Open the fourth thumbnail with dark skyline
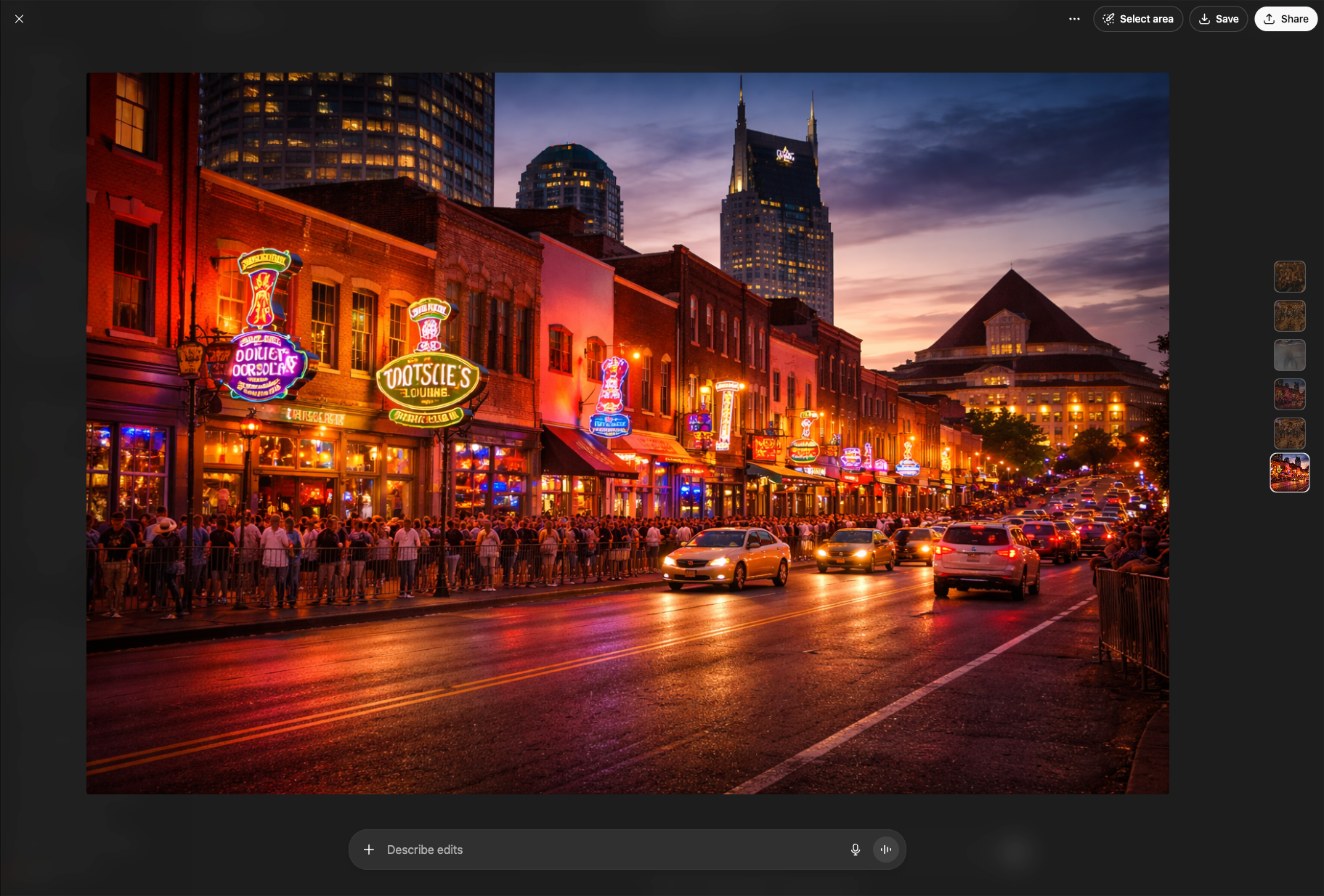The width and height of the screenshot is (1324, 896). coord(1289,394)
